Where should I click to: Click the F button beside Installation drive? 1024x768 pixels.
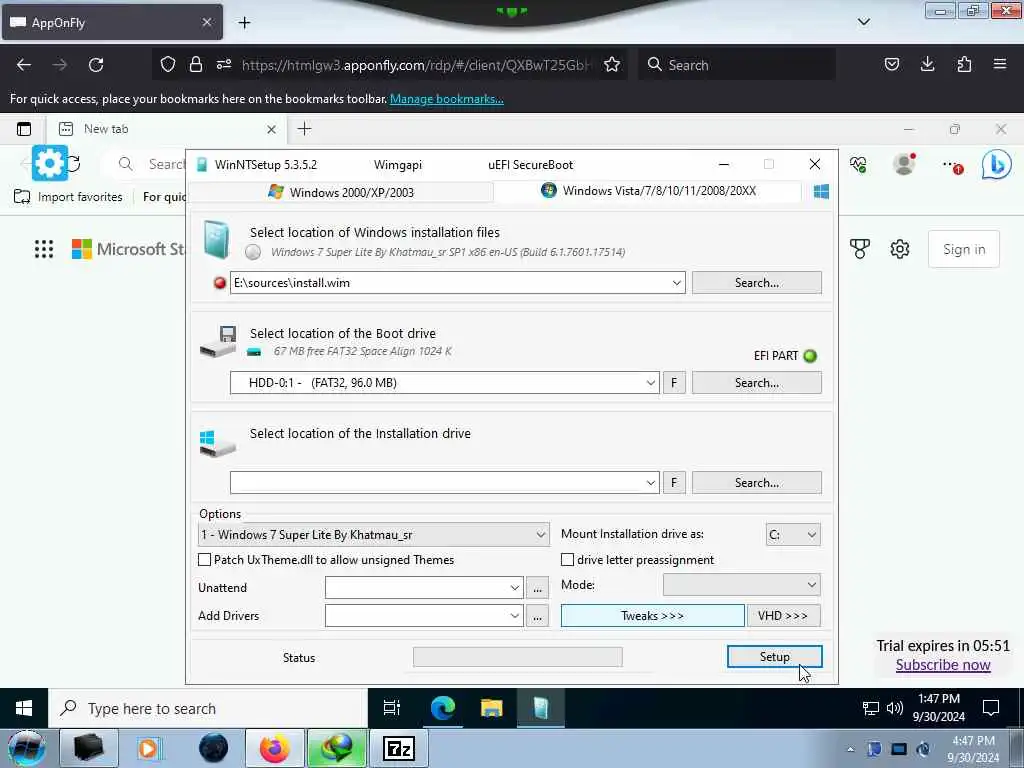(x=674, y=483)
